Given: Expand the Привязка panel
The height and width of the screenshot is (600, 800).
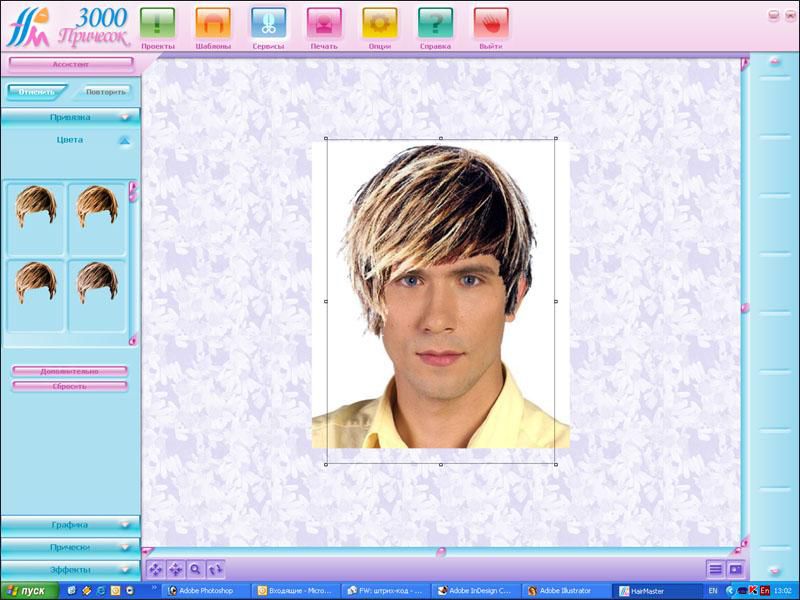Looking at the screenshot, I should coord(70,117).
